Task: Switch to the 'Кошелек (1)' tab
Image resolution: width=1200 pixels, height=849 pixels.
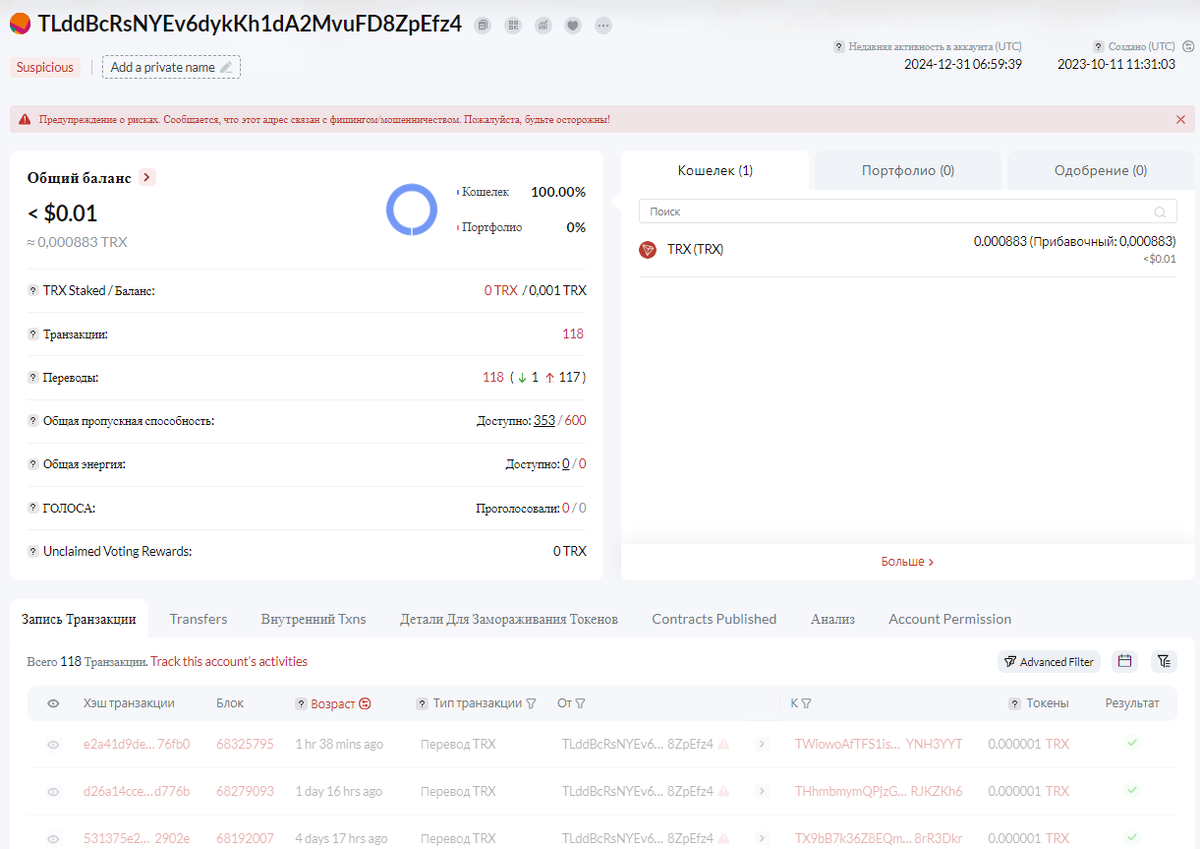Action: [x=715, y=170]
